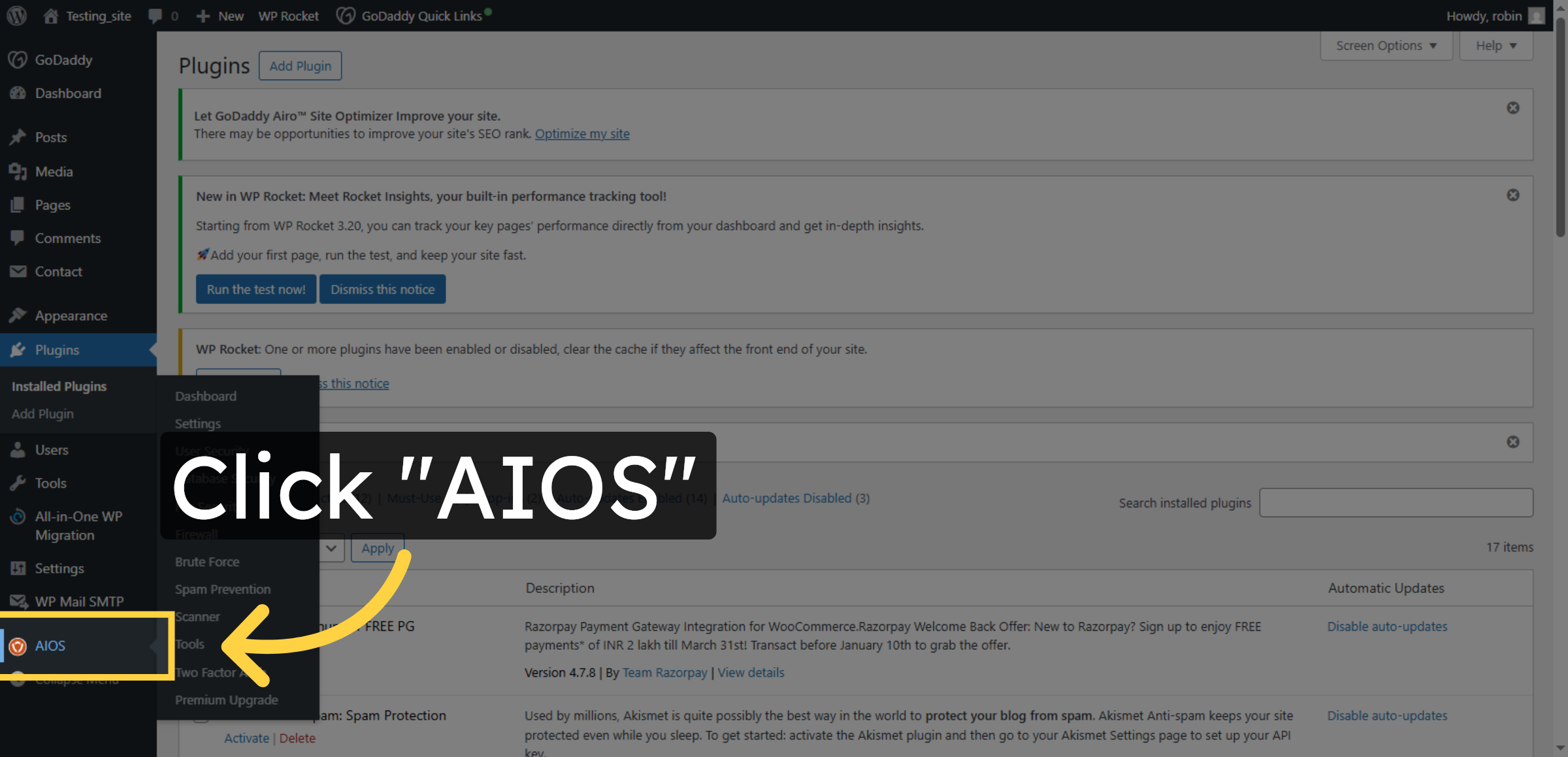
Task: Open the New menu in the admin bar
Action: point(220,16)
